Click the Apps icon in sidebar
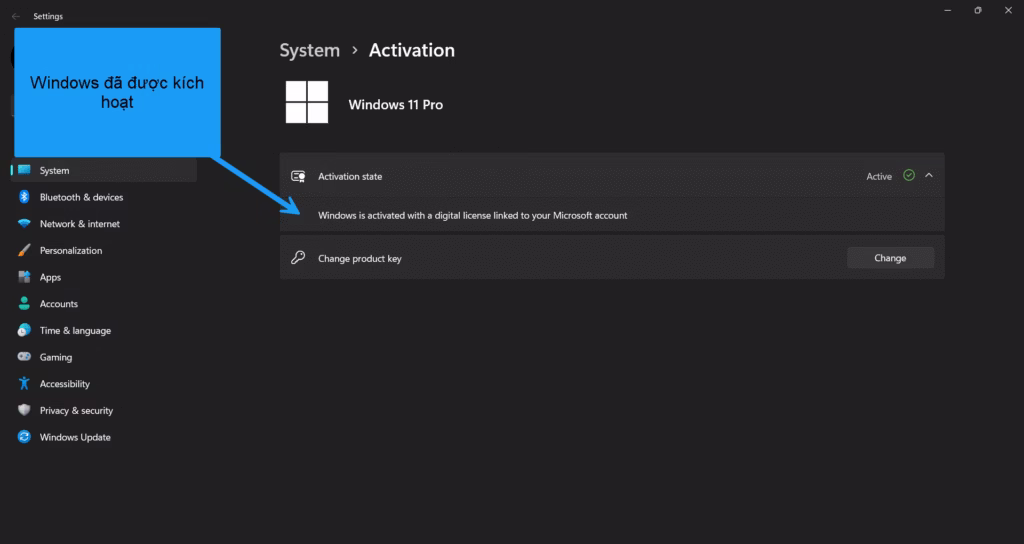 pos(24,277)
